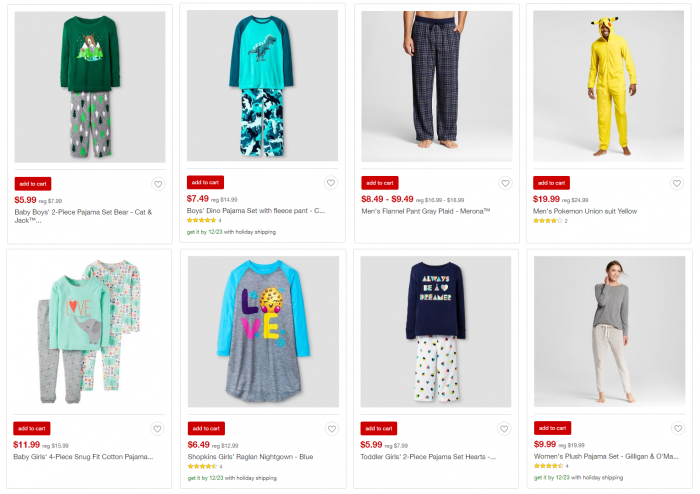Image resolution: width=700 pixels, height=494 pixels.
Task: Favorite the Baby Girls' 4-Piece Pajama
Action: coord(157,429)
